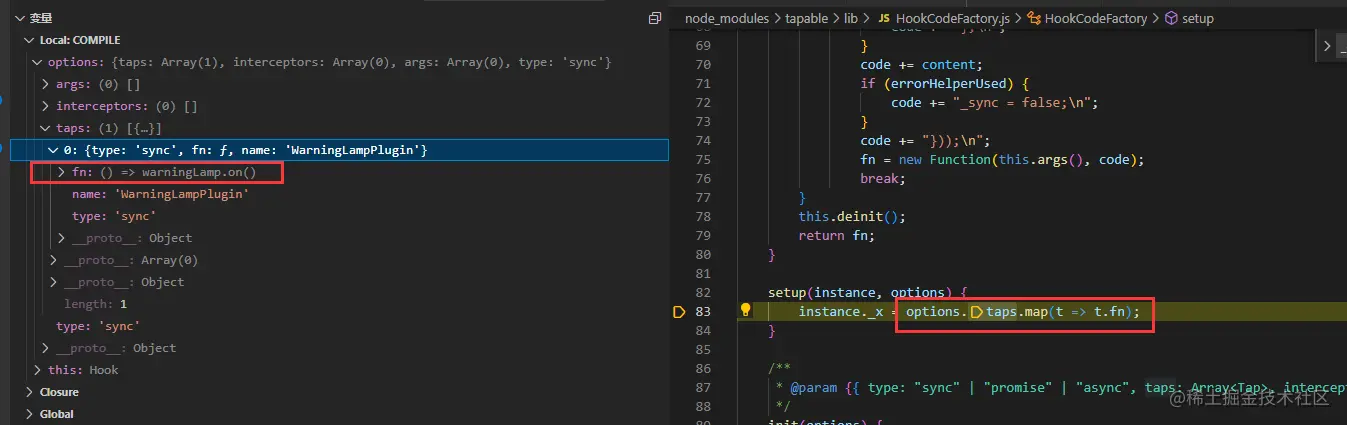Select the length: 1 variable row

point(95,304)
